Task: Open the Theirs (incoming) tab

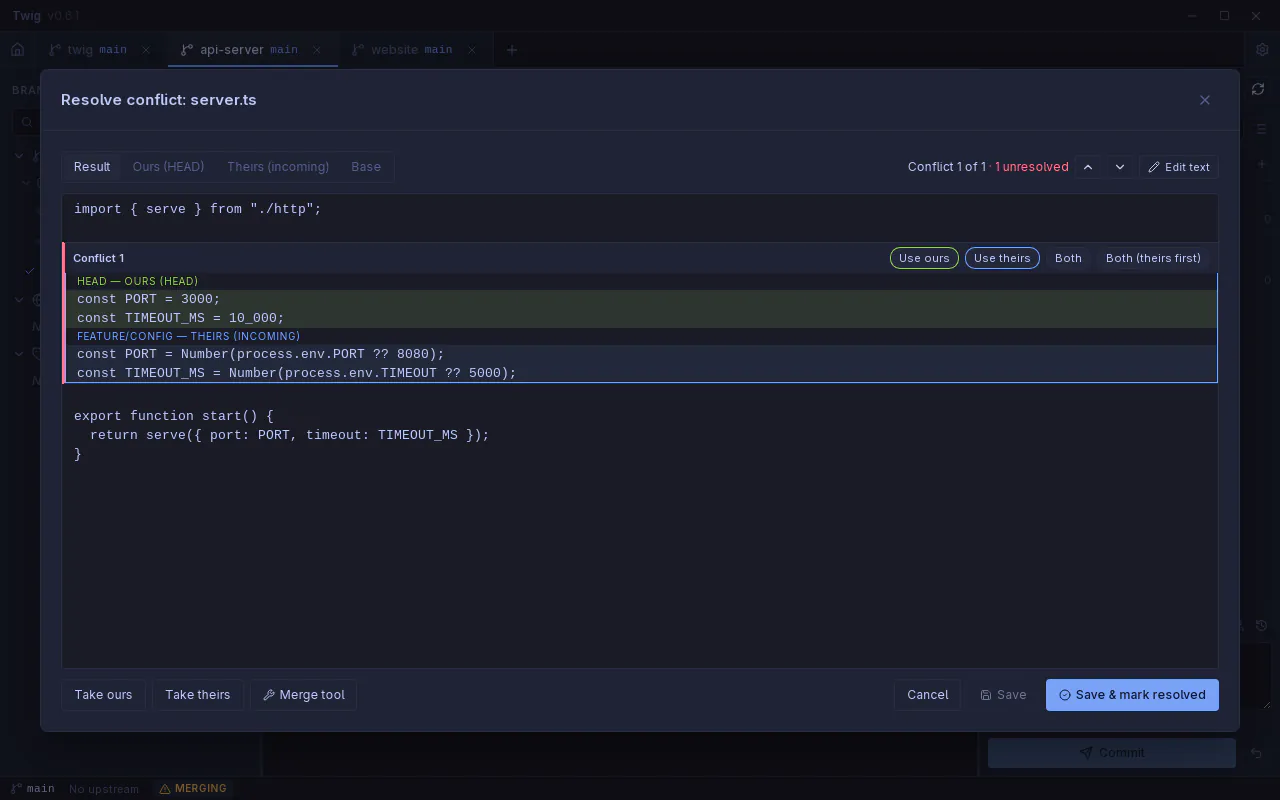Action: (278, 167)
